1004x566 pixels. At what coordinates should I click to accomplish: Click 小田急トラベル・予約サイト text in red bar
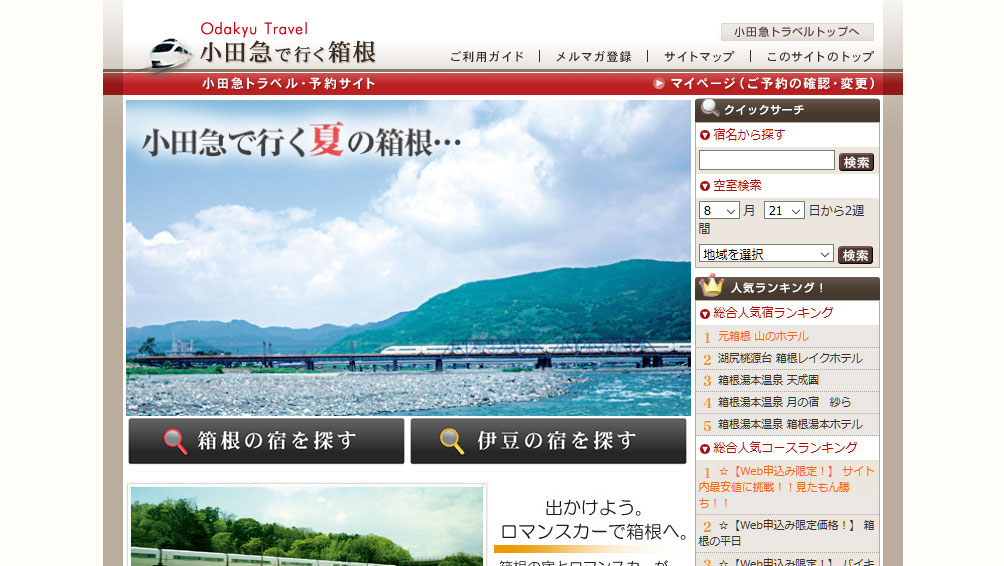coord(289,83)
